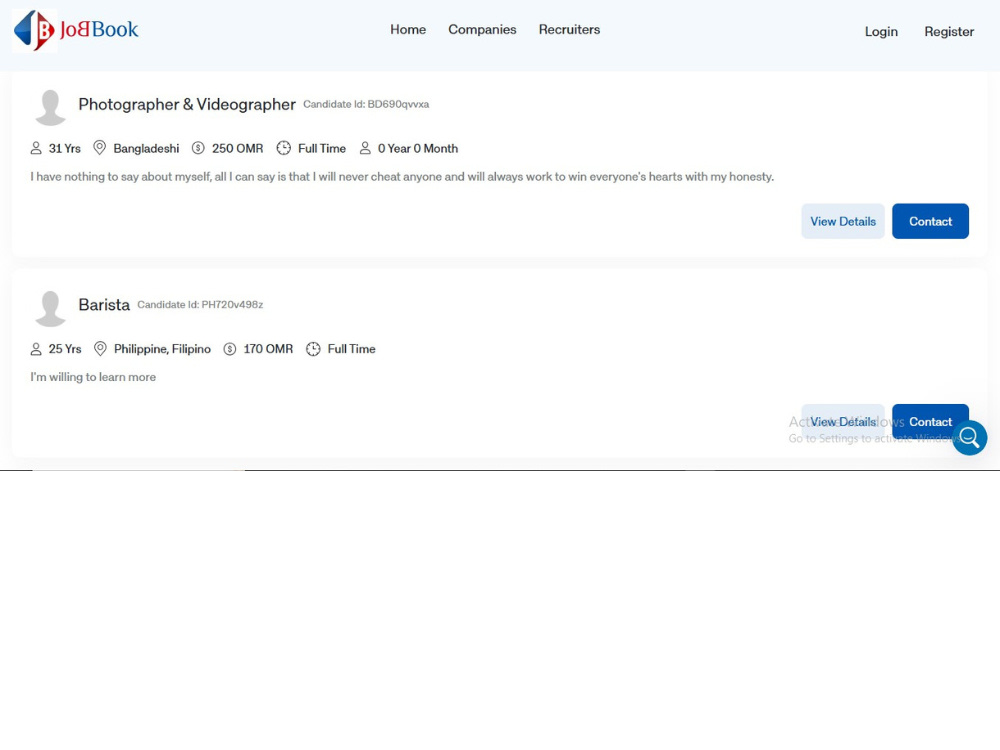This screenshot has width=1000, height=750.
Task: Click the age icon beside 25 Yrs
Action: (x=36, y=349)
